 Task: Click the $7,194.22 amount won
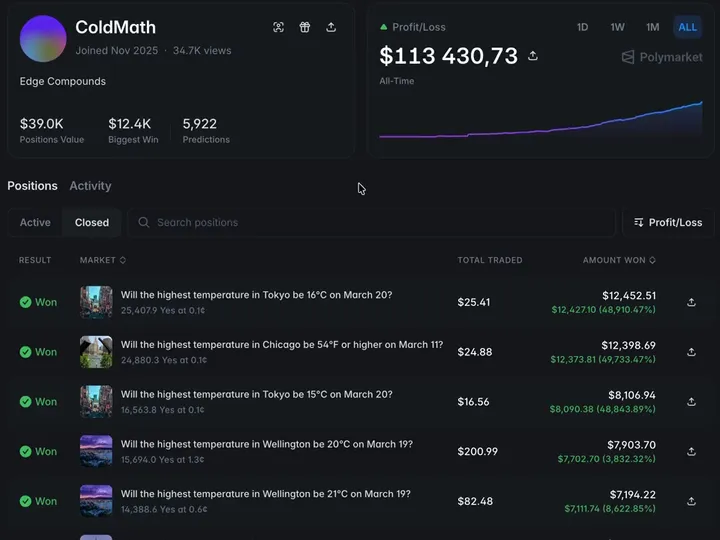633,494
